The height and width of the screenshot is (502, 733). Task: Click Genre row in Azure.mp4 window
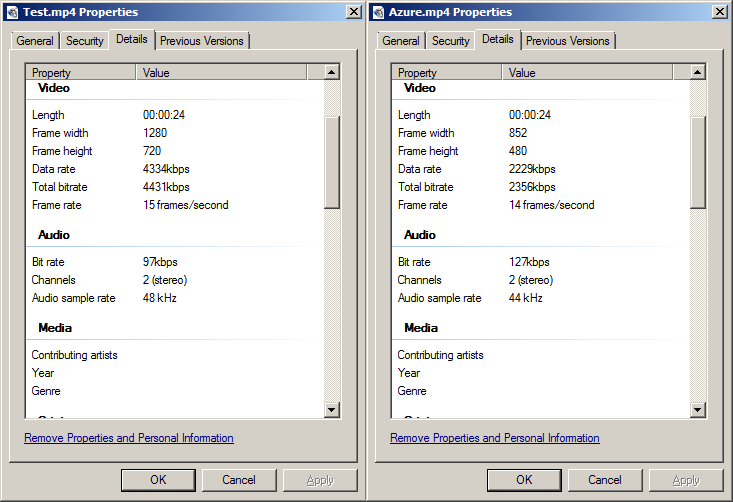tap(541, 391)
